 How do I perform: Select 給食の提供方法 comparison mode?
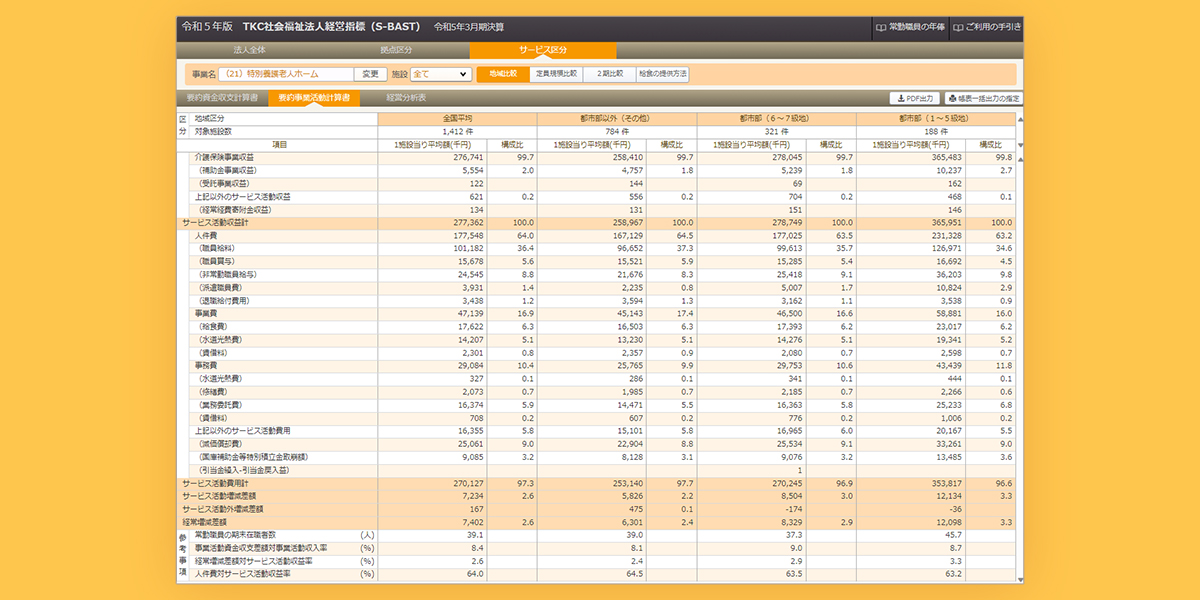[x=663, y=74]
